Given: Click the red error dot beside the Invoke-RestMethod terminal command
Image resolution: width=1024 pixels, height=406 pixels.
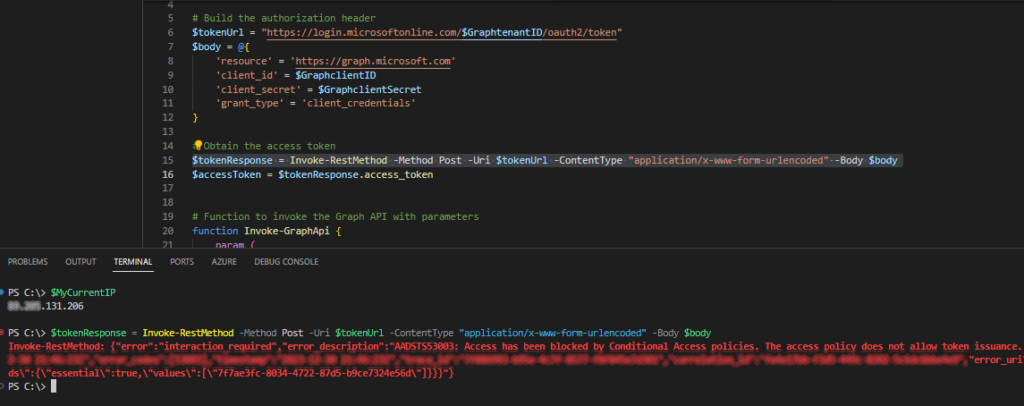Looking at the screenshot, I should pyautogui.click(x=3, y=332).
